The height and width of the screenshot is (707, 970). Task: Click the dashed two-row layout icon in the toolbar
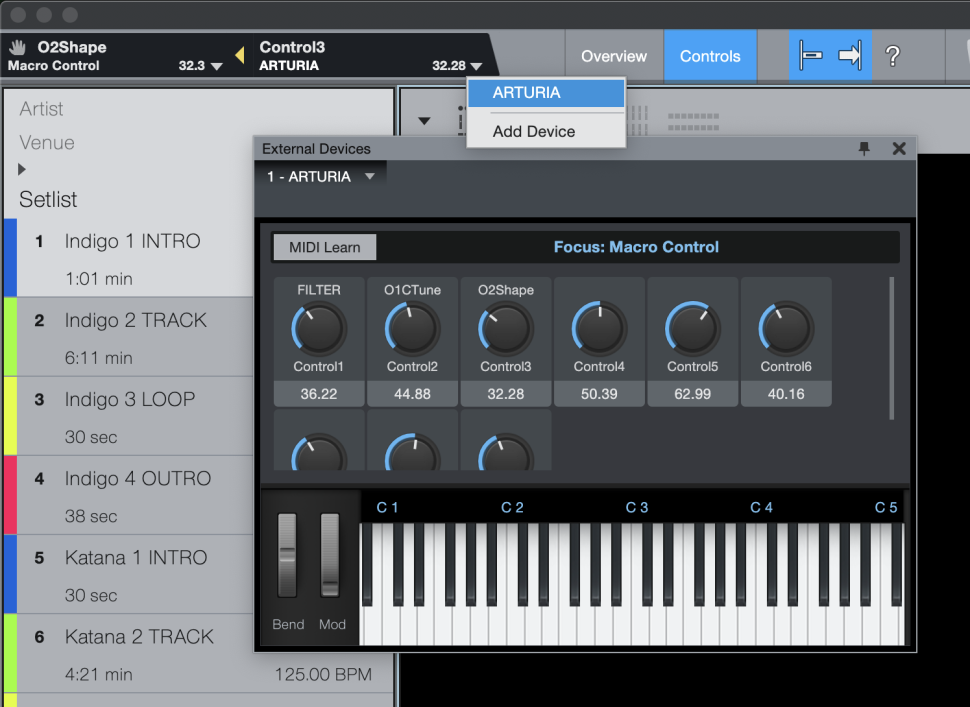point(693,122)
